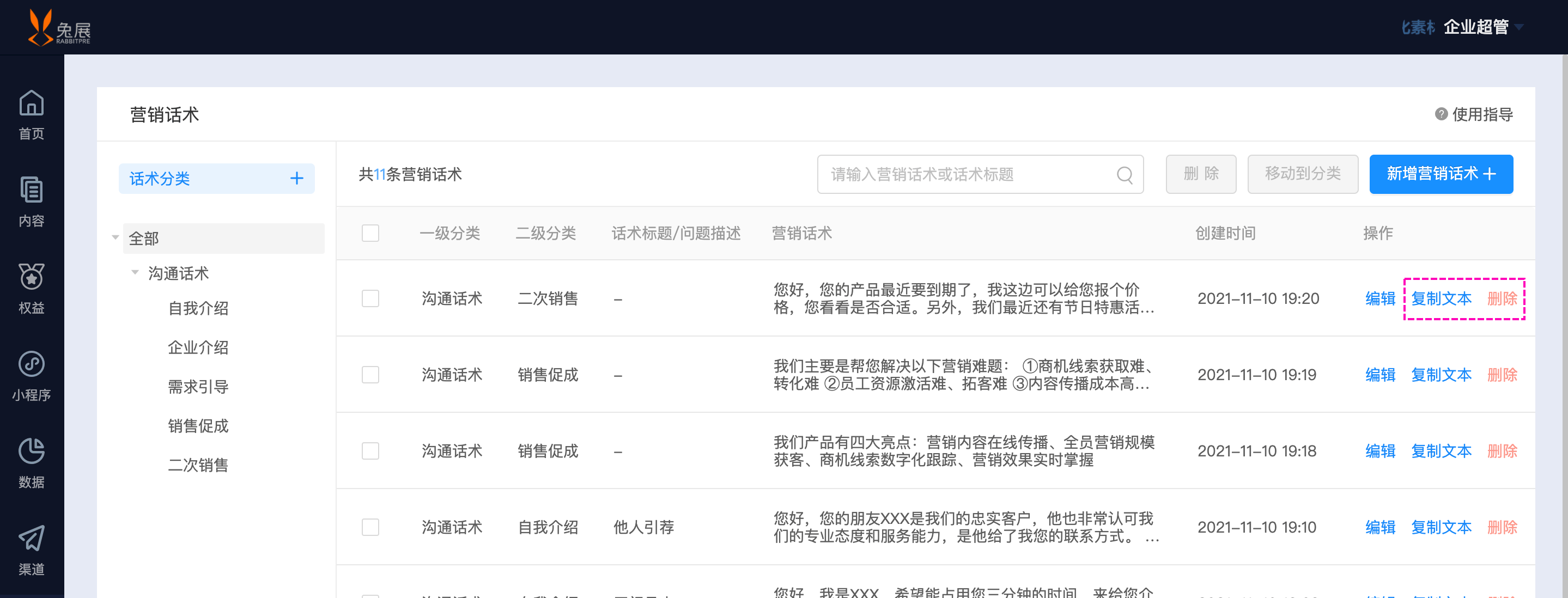Click 编辑 for the 他人引荐 row
The height and width of the screenshot is (598, 1568).
[1380, 527]
